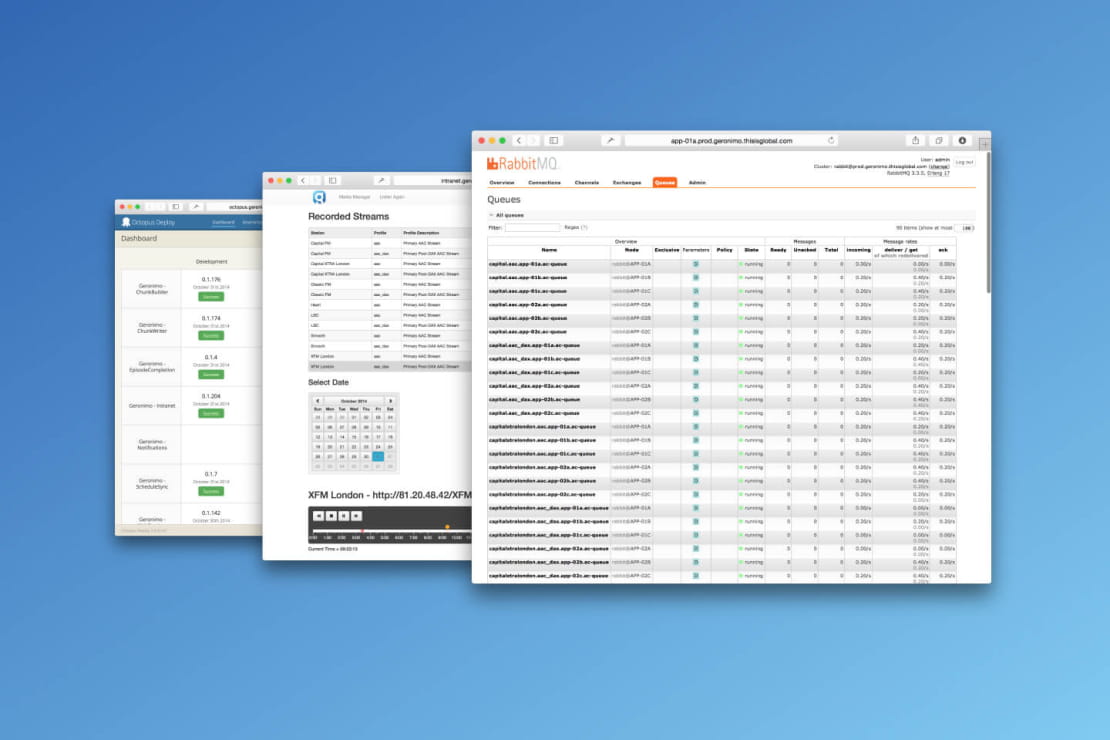Show all tabs in the RabbitMQ window
The image size is (1110, 740).
(x=939, y=140)
